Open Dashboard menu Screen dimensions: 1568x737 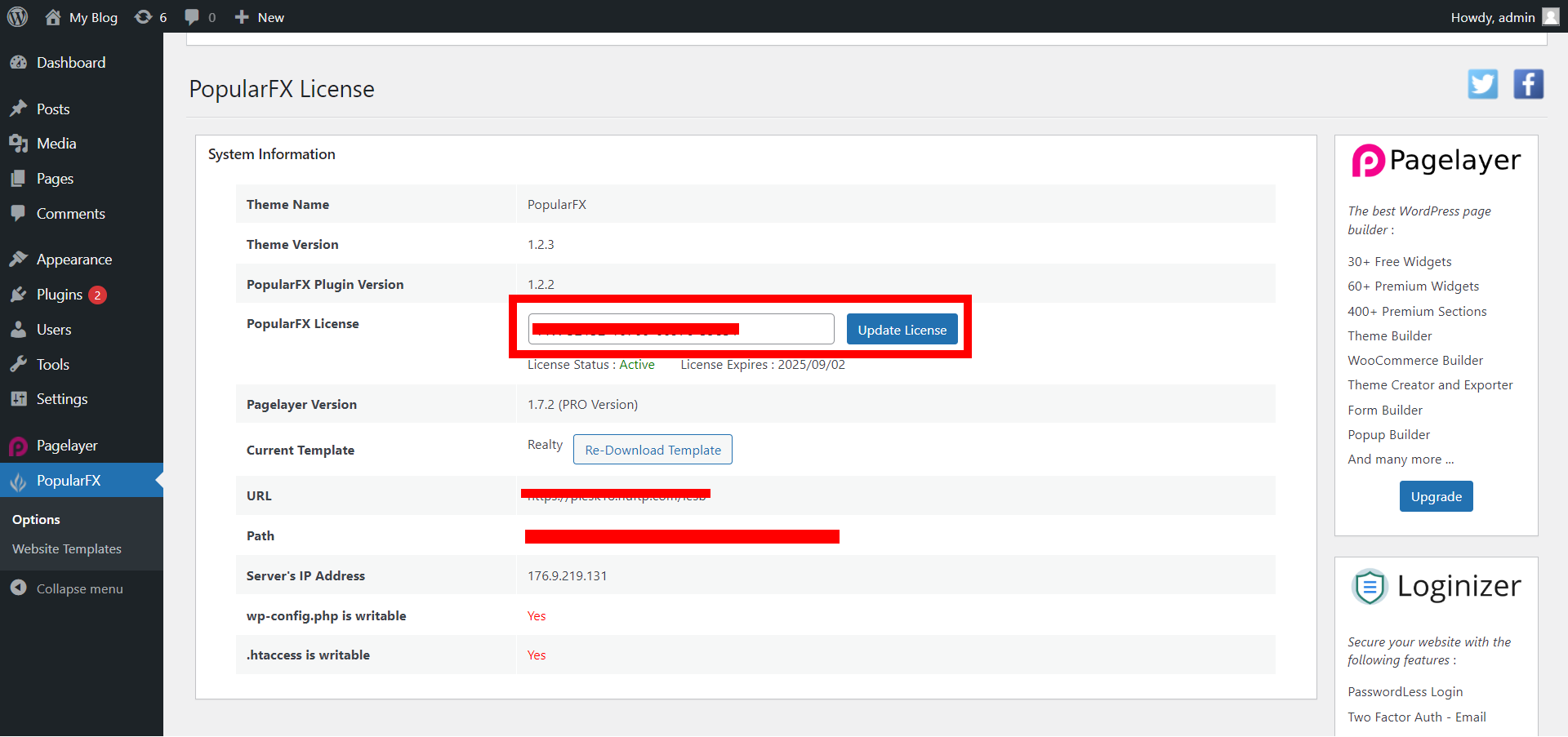click(x=71, y=63)
